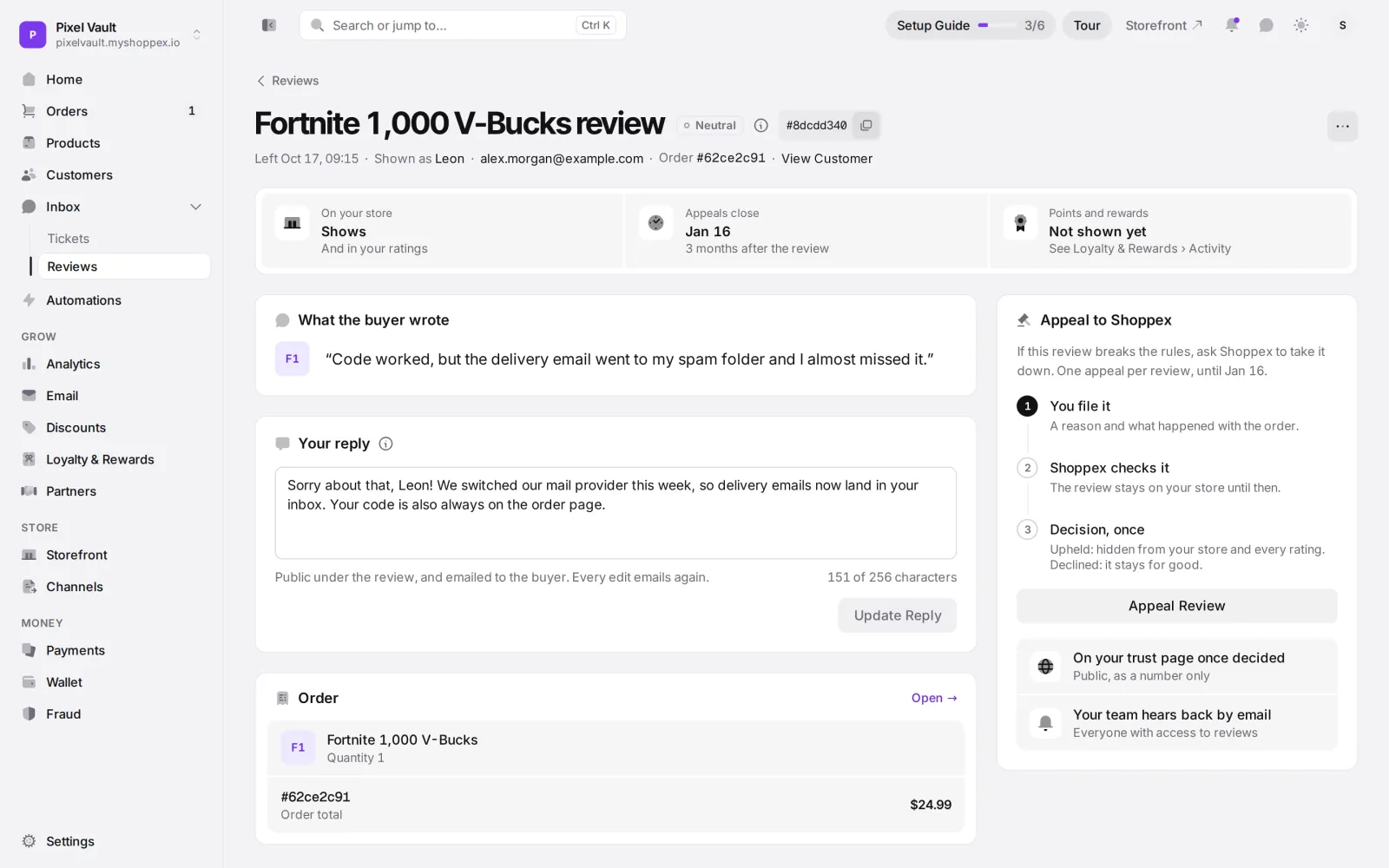Select the Reviews sub-item
Image resolution: width=1389 pixels, height=868 pixels.
[x=123, y=266]
